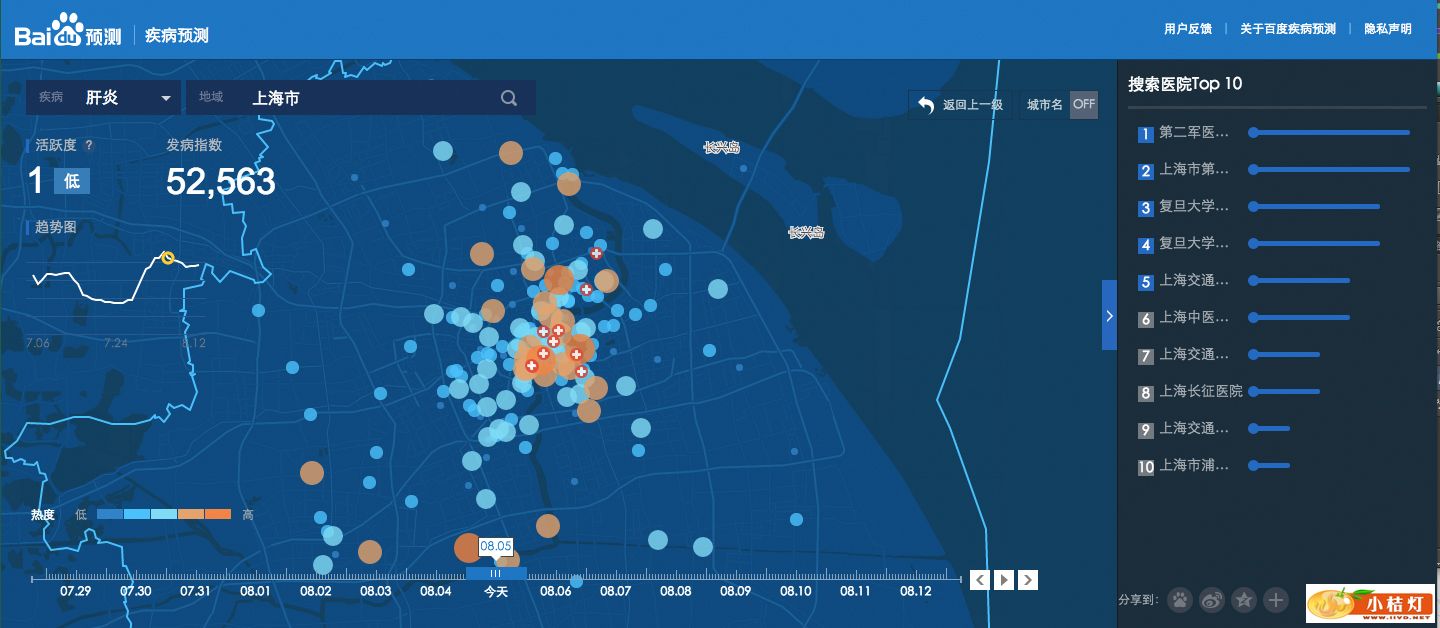Share to Weibo using the Weibo icon
Screen dimensions: 1440x628
point(1212,600)
